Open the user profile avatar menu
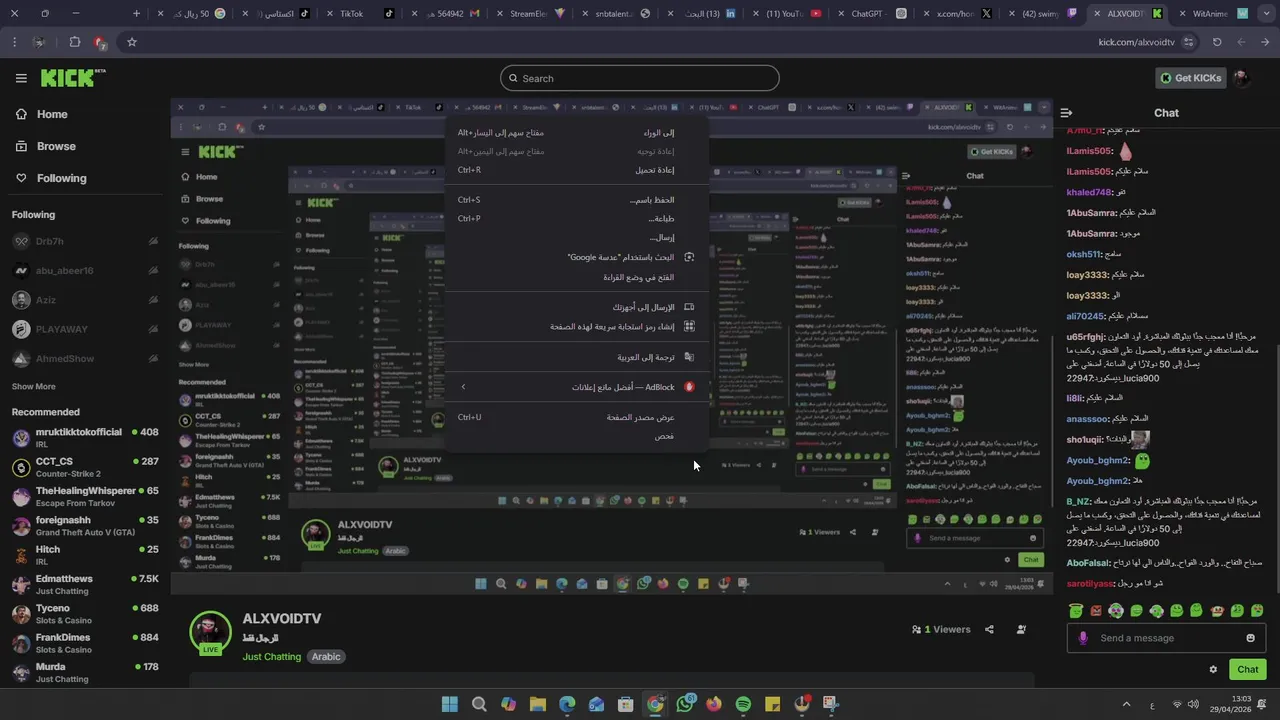 (1241, 78)
